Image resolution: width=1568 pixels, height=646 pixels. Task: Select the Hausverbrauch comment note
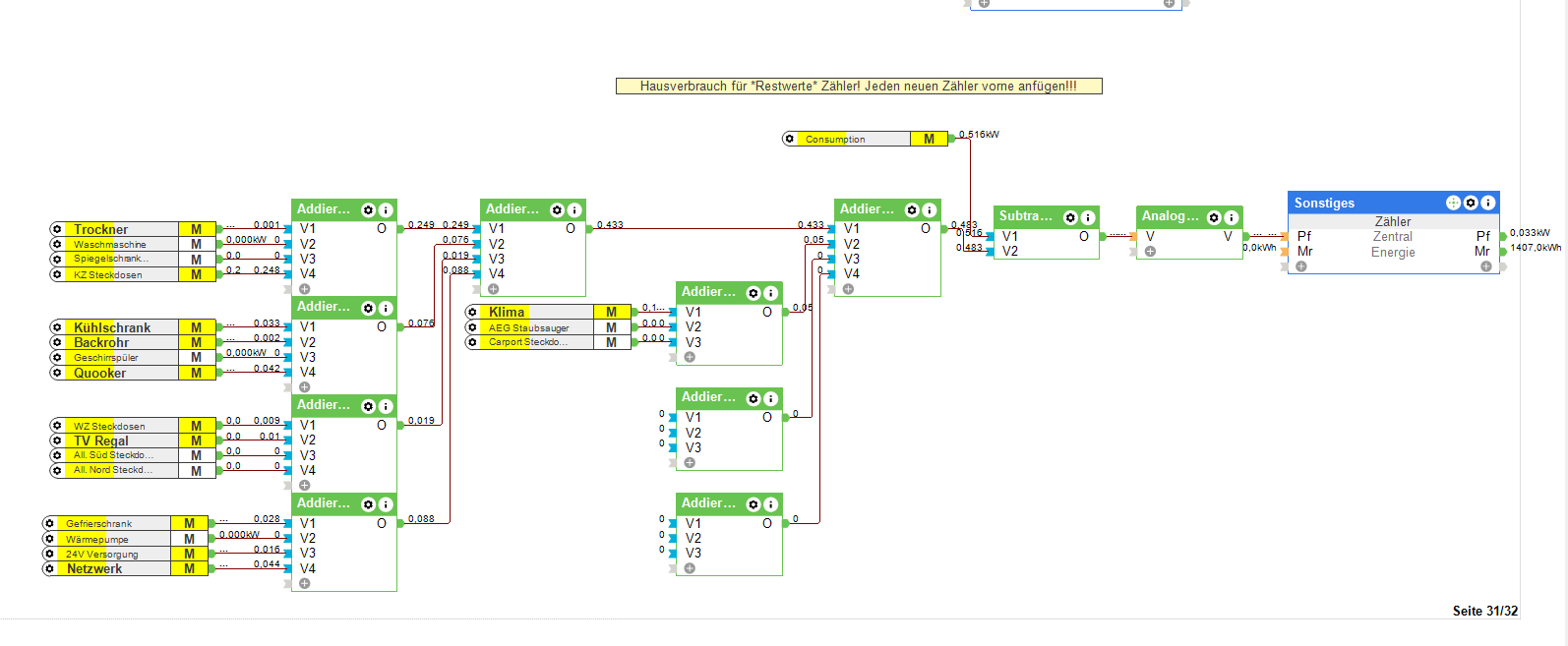pyautogui.click(x=858, y=87)
